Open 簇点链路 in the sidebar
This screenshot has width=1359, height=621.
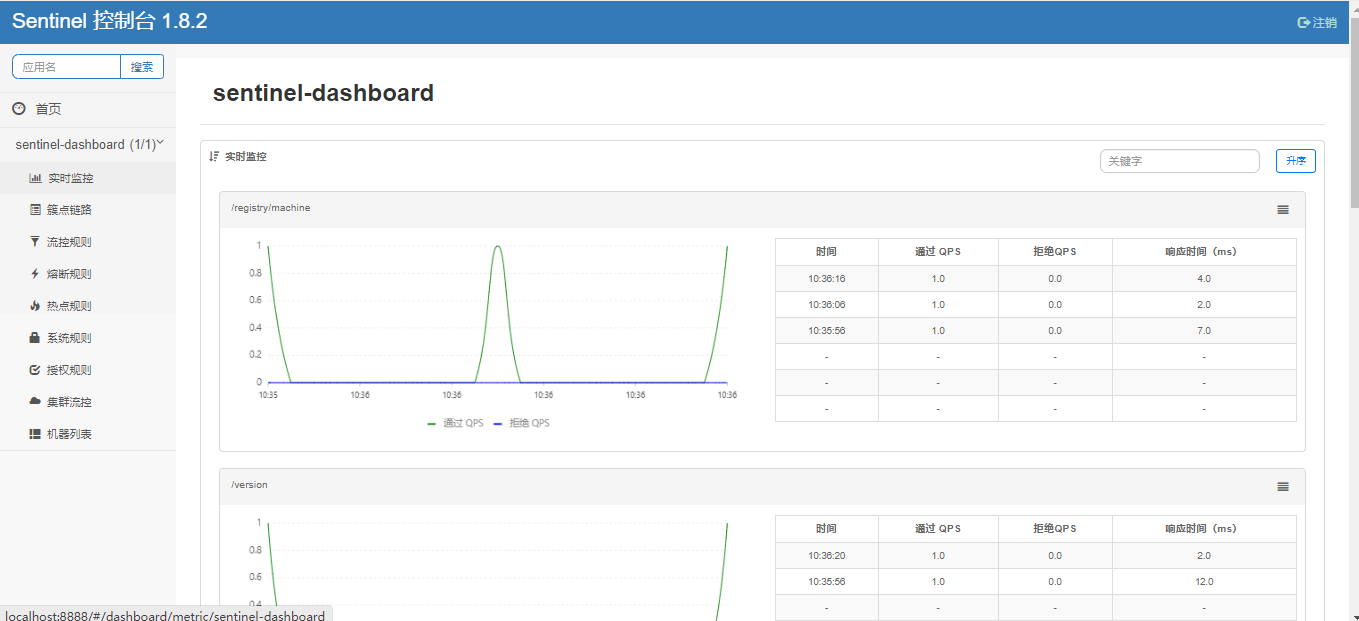(x=88, y=210)
